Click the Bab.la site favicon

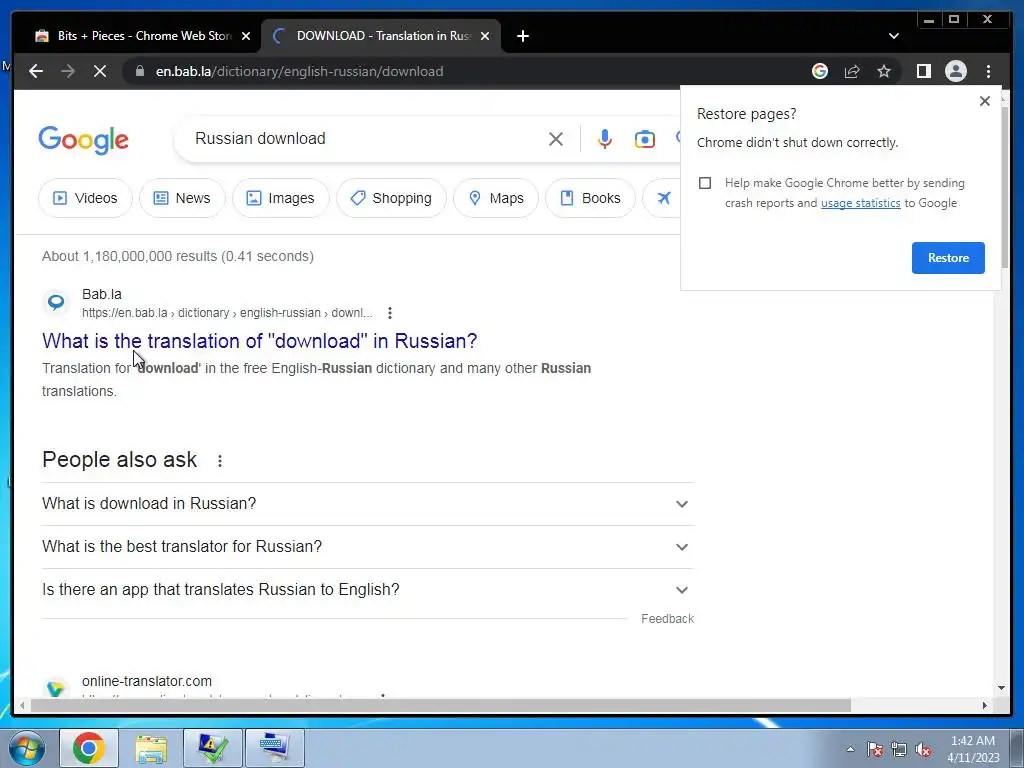[56, 302]
